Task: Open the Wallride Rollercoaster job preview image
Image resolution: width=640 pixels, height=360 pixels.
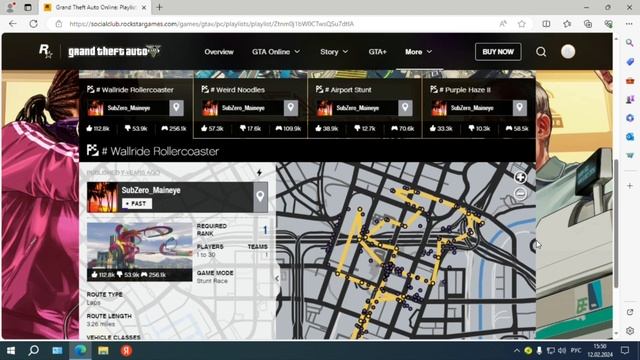Action: (x=139, y=252)
